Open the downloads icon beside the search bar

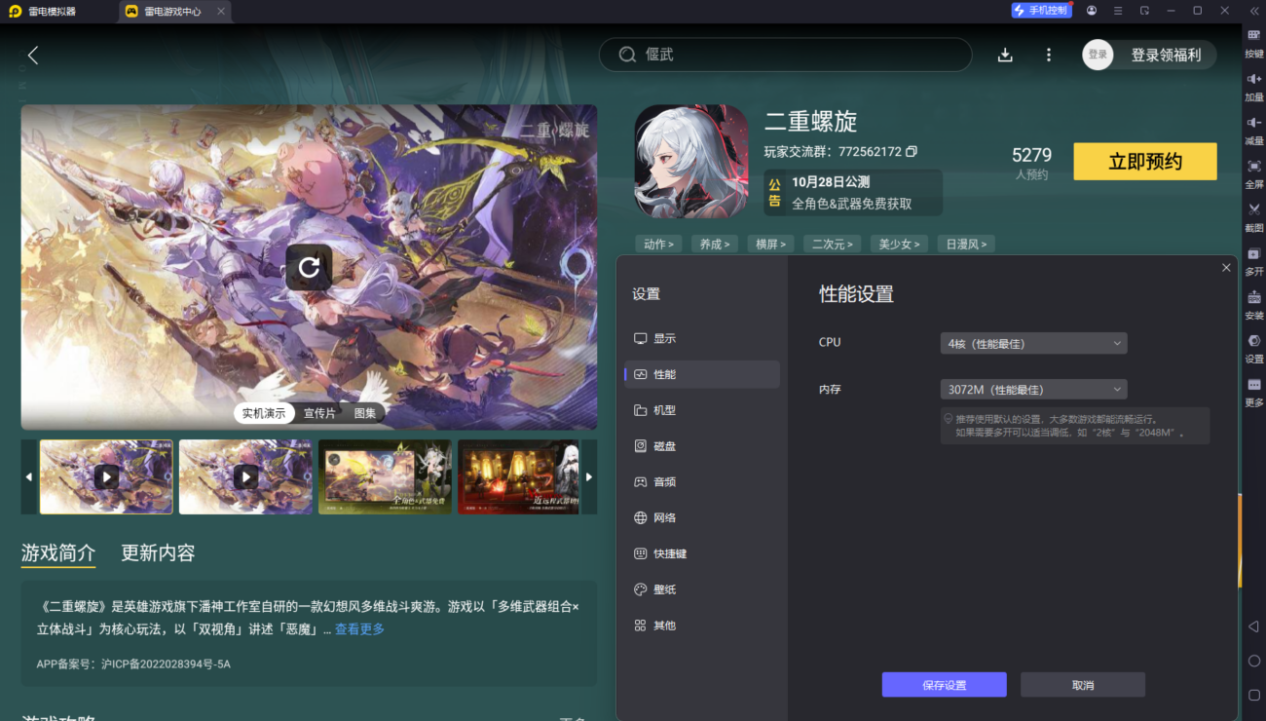coord(1005,55)
